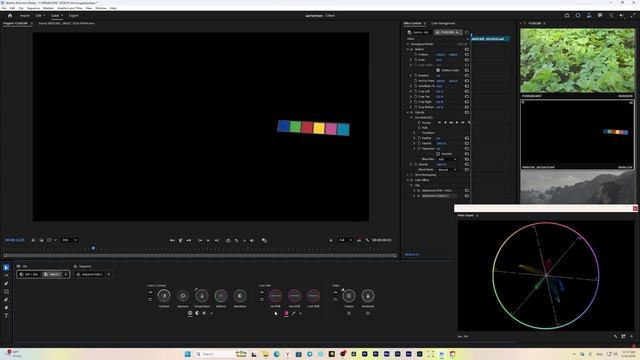Collapse the Motion effect group

pyautogui.click(x=407, y=49)
